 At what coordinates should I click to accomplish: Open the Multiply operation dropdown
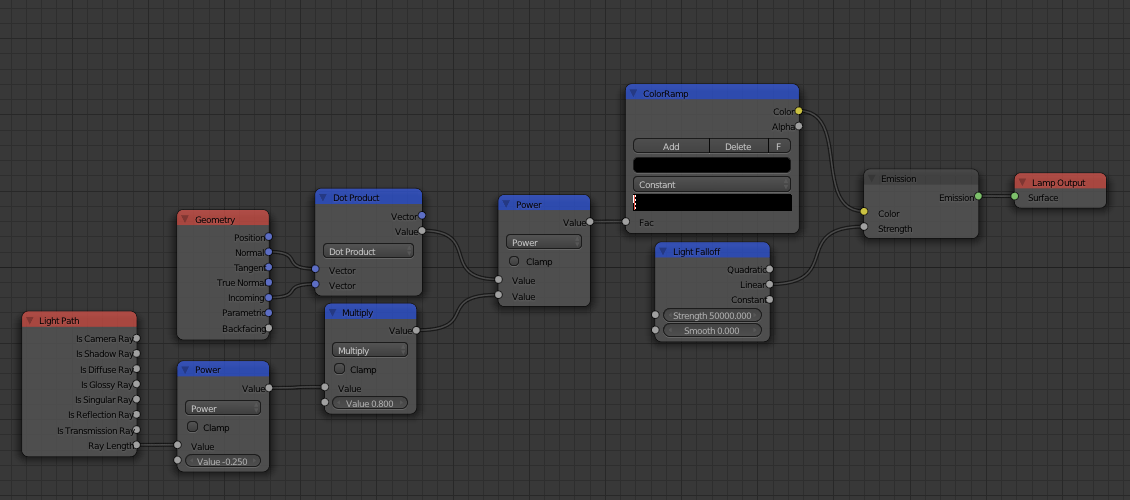[x=370, y=350]
